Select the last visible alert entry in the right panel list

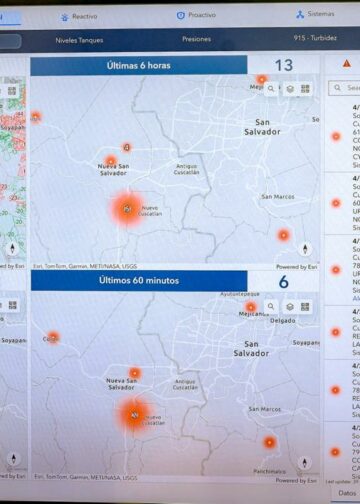(x=343, y=452)
